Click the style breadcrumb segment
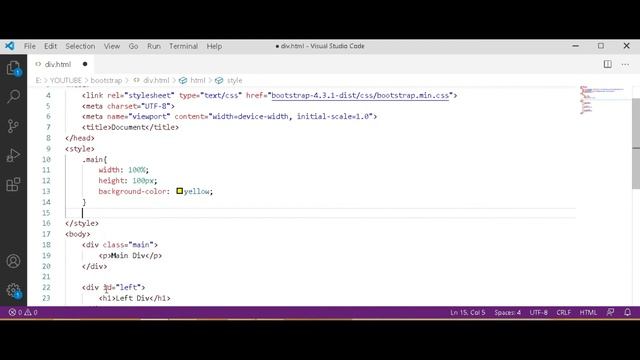Screen dimensions: 640x360 pos(229,80)
